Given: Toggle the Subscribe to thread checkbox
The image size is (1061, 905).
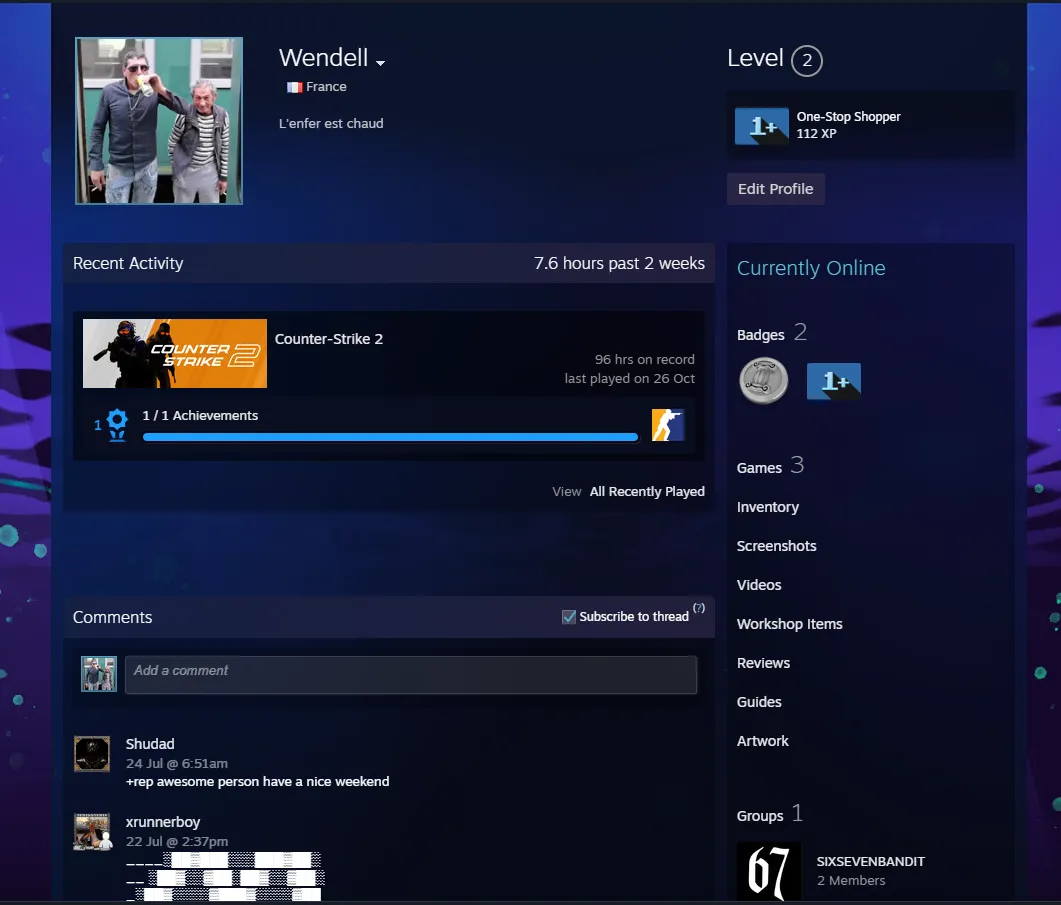Looking at the screenshot, I should click(568, 617).
